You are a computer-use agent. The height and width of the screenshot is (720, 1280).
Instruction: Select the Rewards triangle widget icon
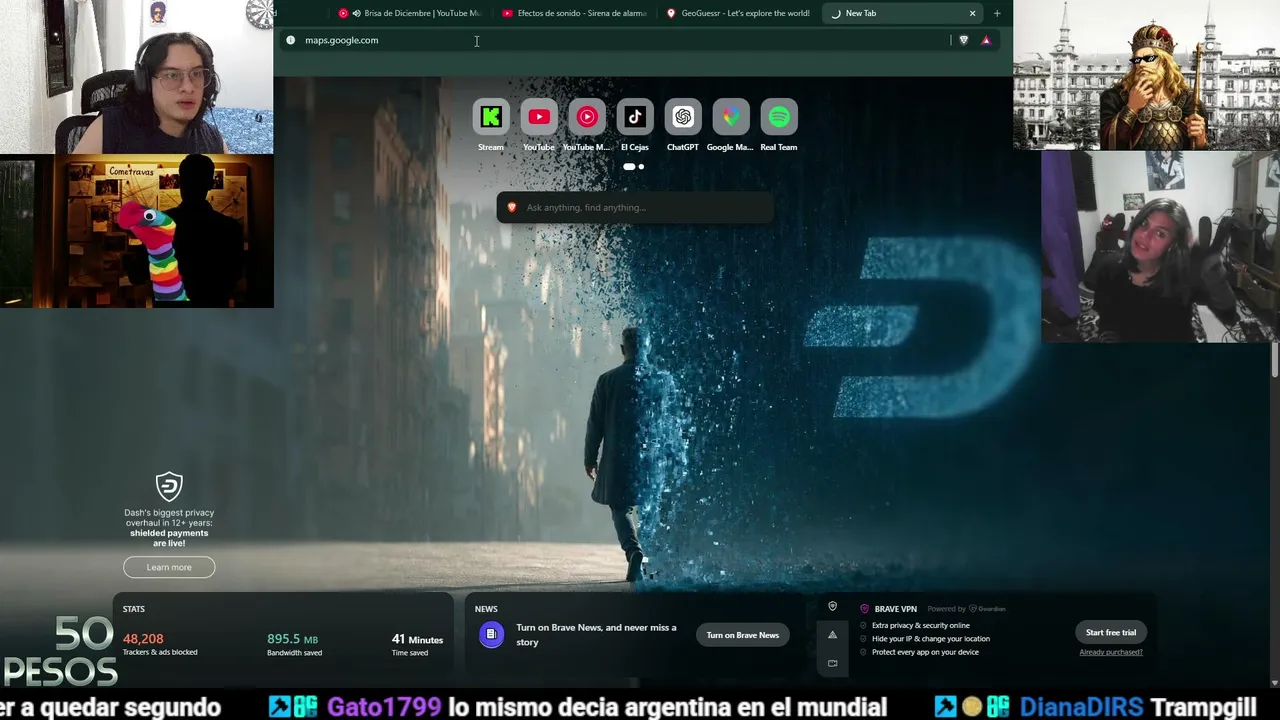(832, 635)
